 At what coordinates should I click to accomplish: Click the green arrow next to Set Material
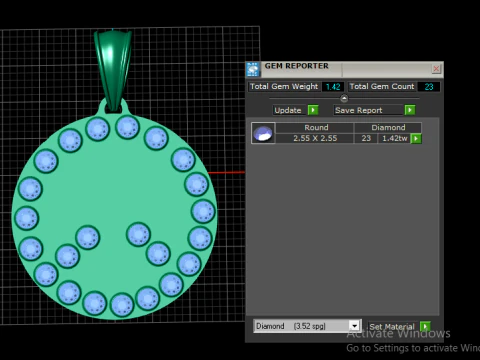[x=425, y=326]
